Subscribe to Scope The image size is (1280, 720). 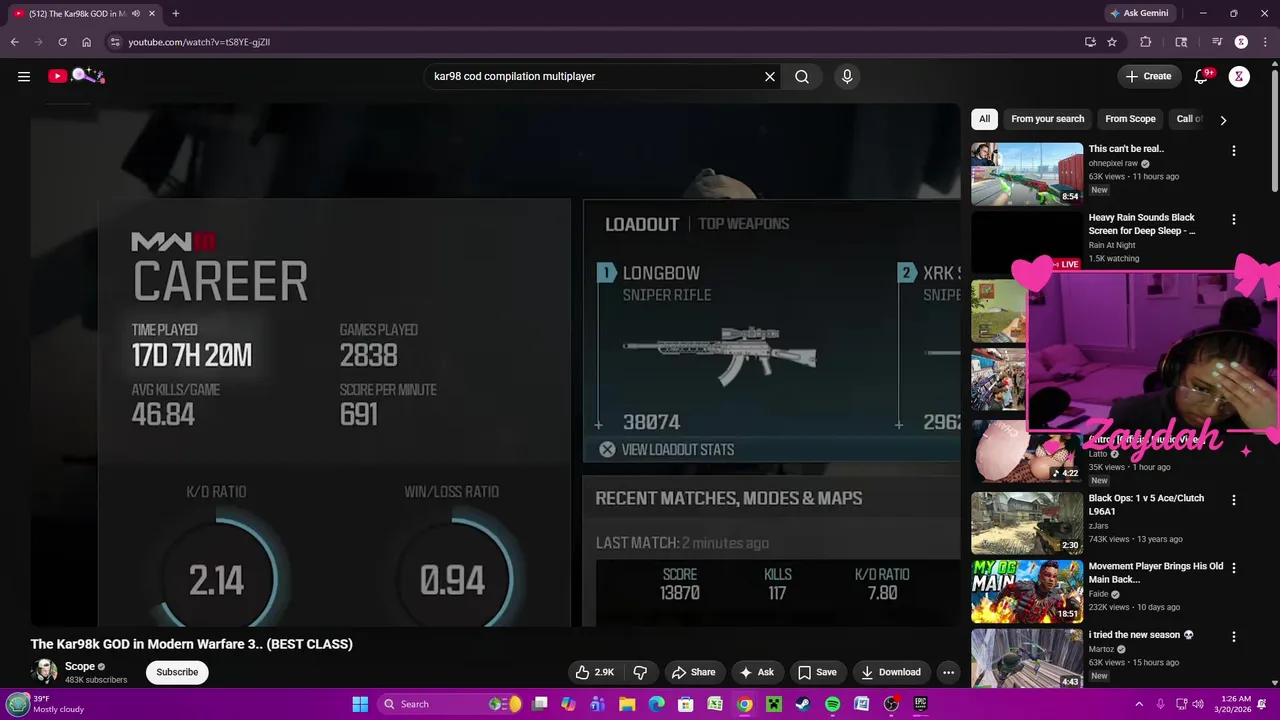click(177, 672)
